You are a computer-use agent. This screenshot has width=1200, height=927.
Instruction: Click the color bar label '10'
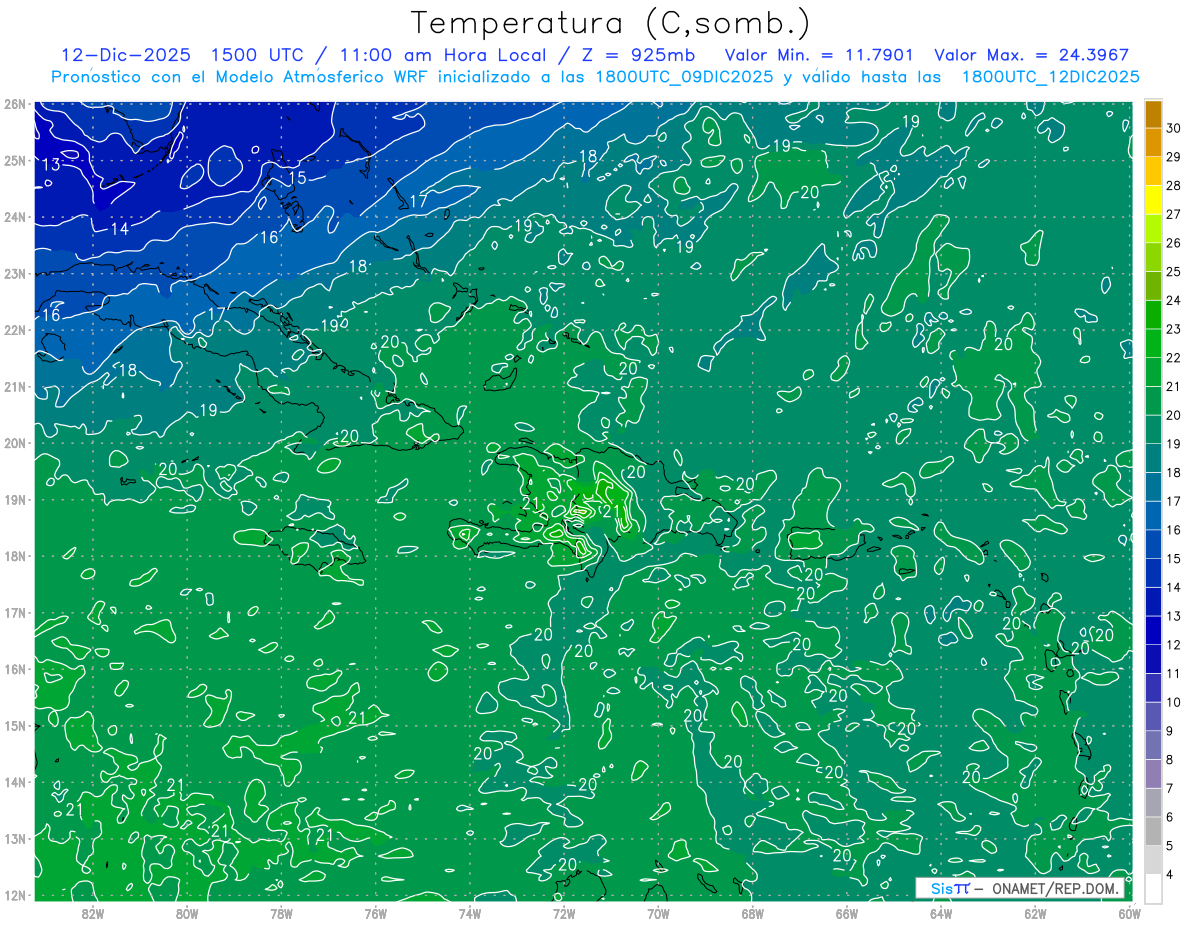click(1174, 703)
